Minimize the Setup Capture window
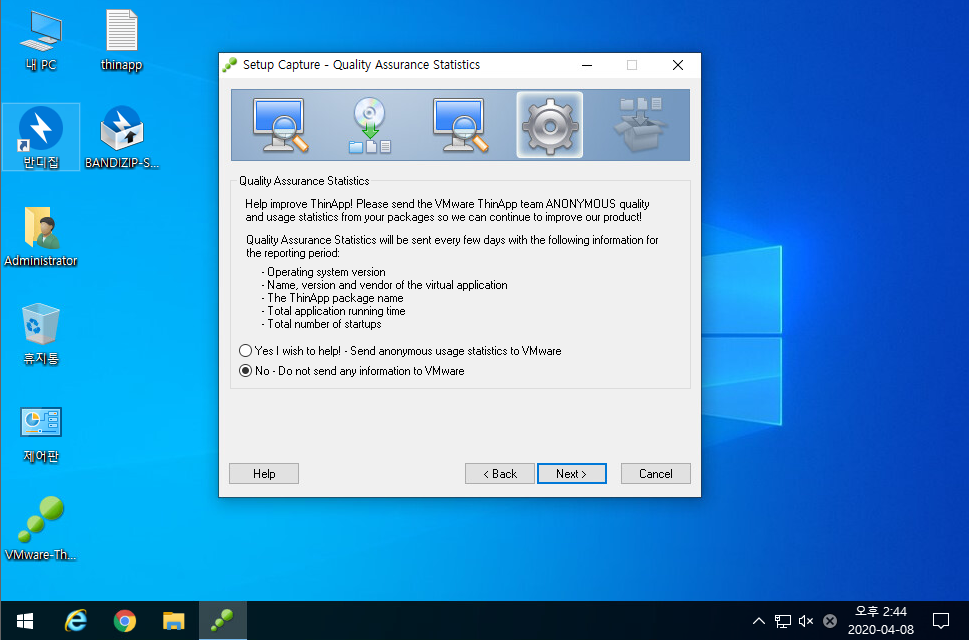 587,65
